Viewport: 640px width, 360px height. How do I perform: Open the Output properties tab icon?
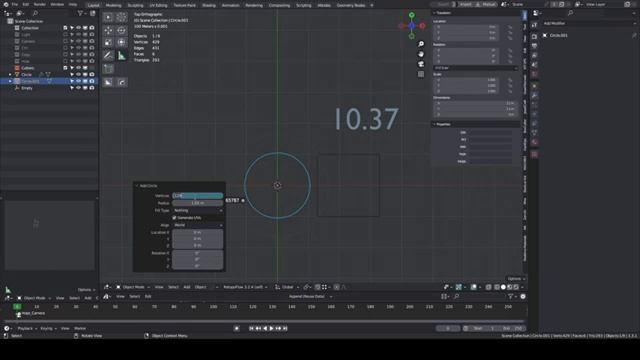(x=534, y=46)
